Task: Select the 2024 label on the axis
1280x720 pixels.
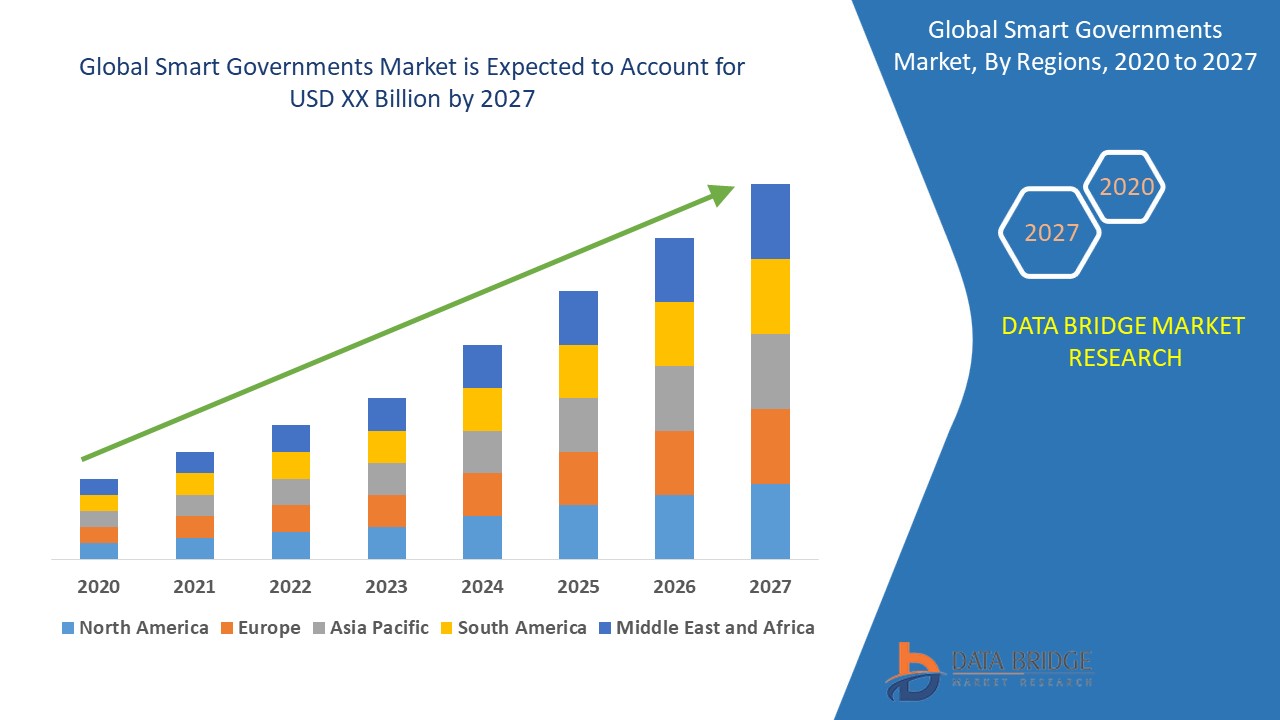Action: pyautogui.click(x=482, y=587)
